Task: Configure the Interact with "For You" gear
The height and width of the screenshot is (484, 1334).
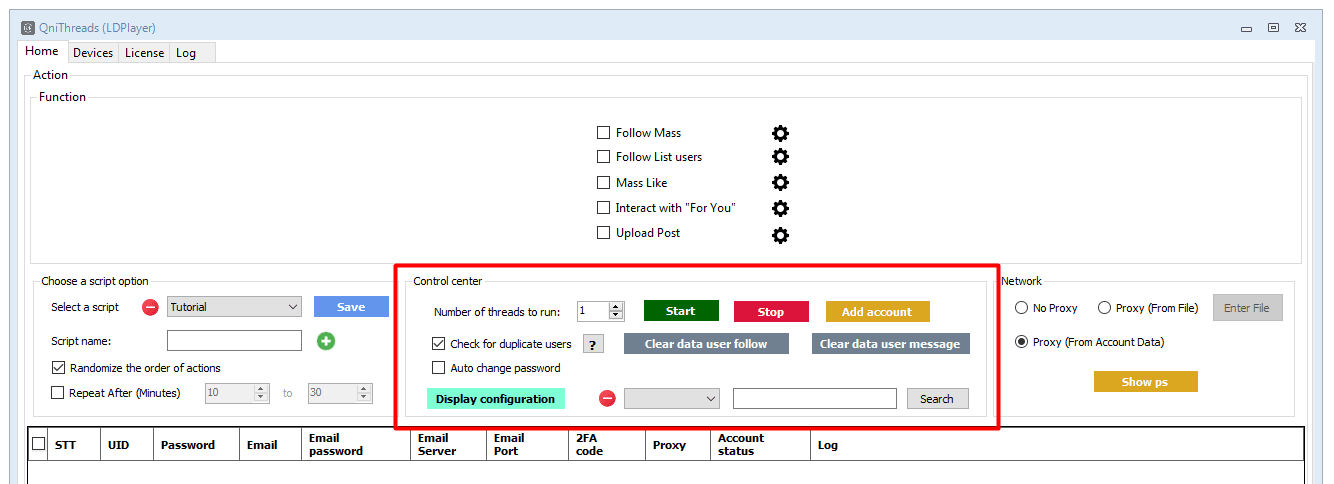Action: 780,208
